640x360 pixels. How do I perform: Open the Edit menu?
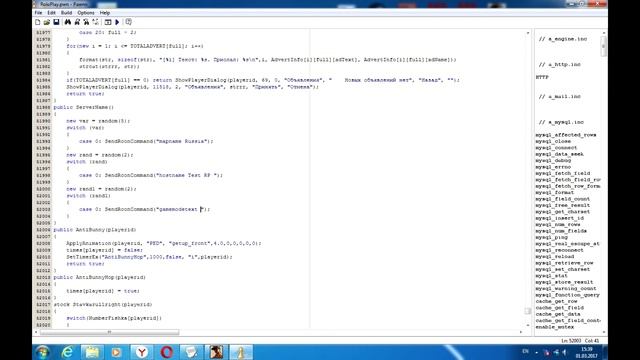[51, 13]
